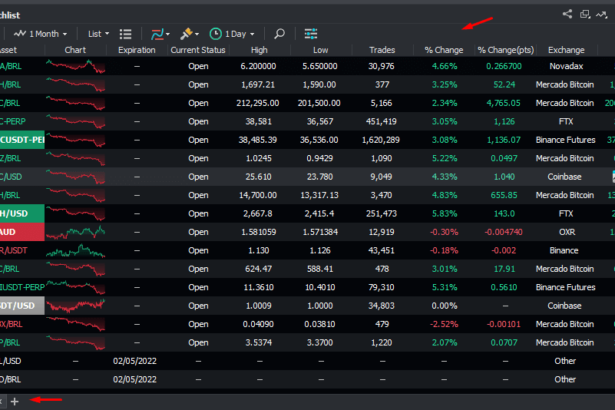Click the -0.30% change value
Image resolution: width=615 pixels, height=410 pixels.
tap(444, 232)
